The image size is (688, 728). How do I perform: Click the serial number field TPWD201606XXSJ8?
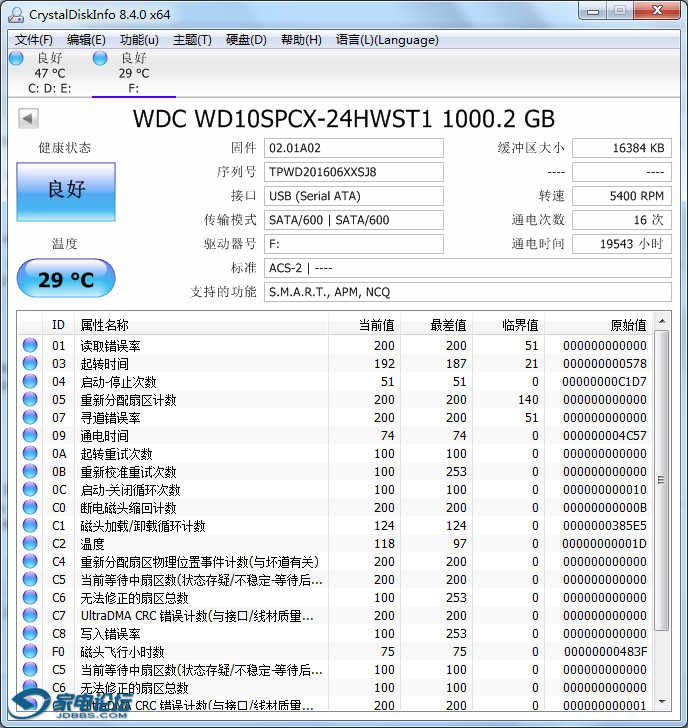354,172
